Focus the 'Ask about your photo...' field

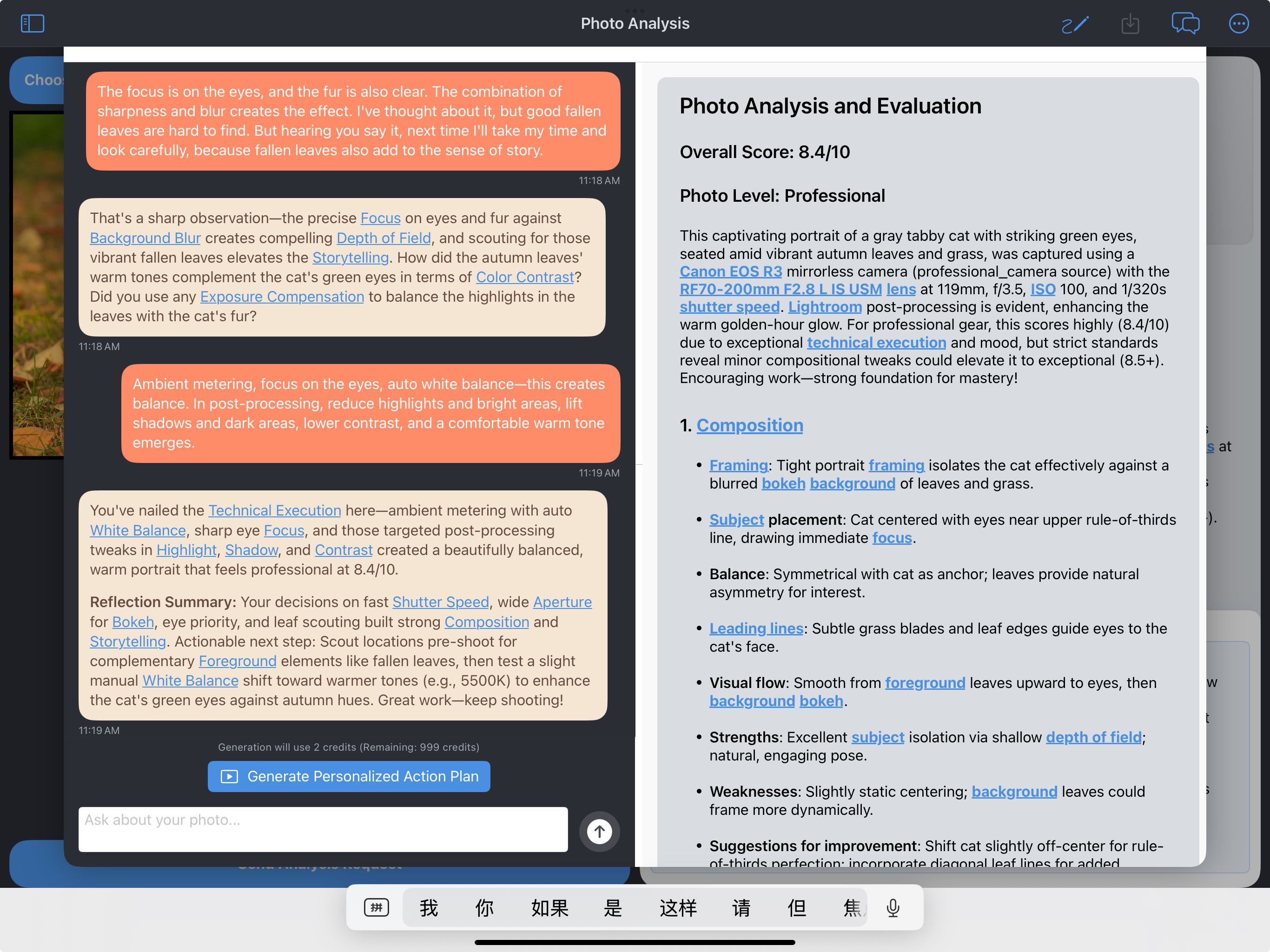tap(323, 829)
